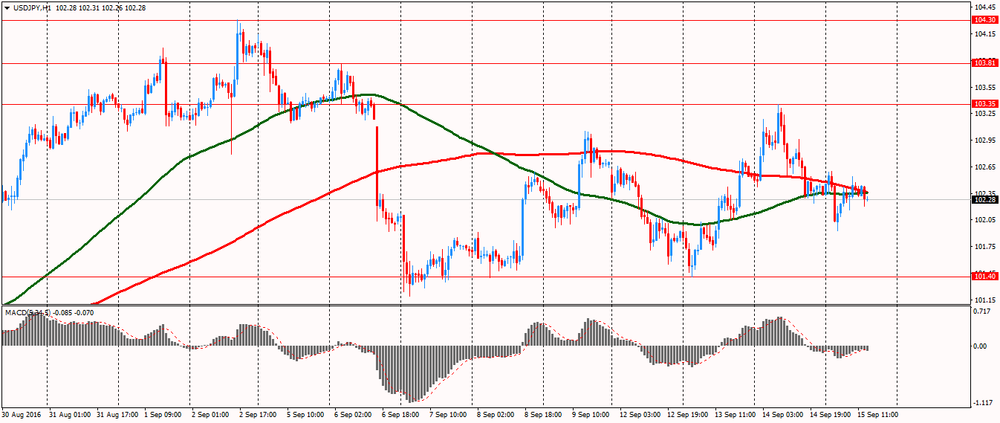
Task: Click the 102.05 price scale value
Action: pyautogui.click(x=984, y=219)
